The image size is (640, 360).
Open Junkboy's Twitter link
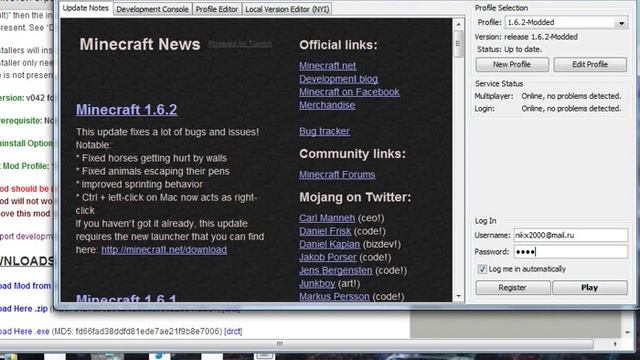(x=317, y=283)
